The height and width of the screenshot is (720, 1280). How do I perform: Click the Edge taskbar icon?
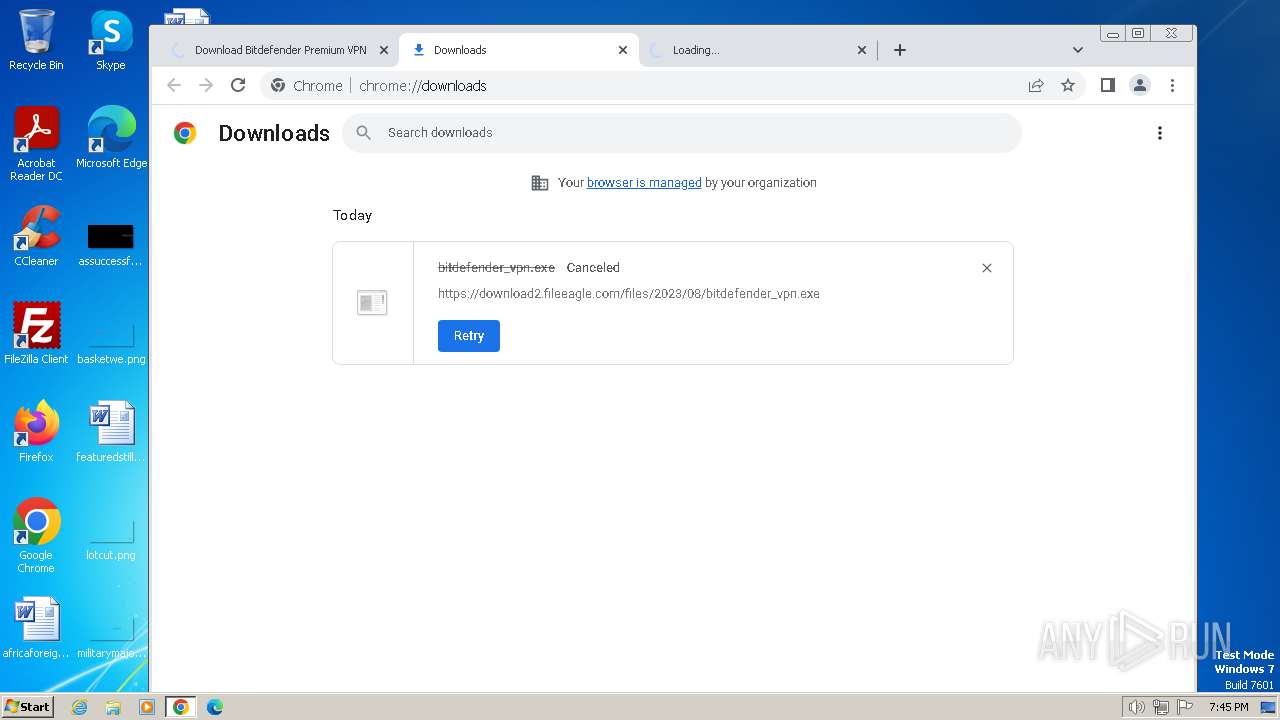click(x=215, y=707)
